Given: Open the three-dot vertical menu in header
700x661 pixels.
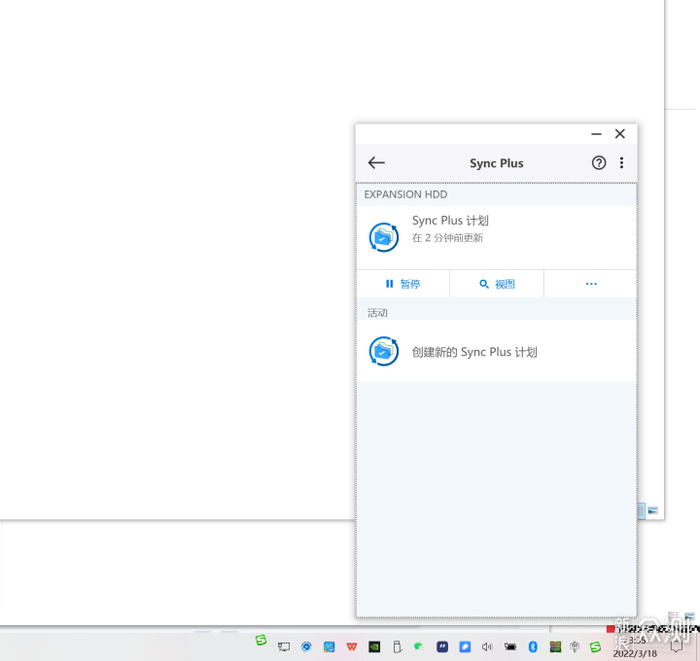Looking at the screenshot, I should (621, 163).
